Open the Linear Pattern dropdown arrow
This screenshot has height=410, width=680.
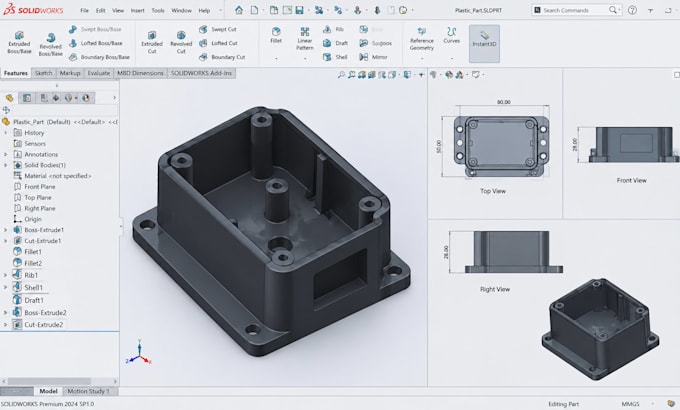click(305, 58)
